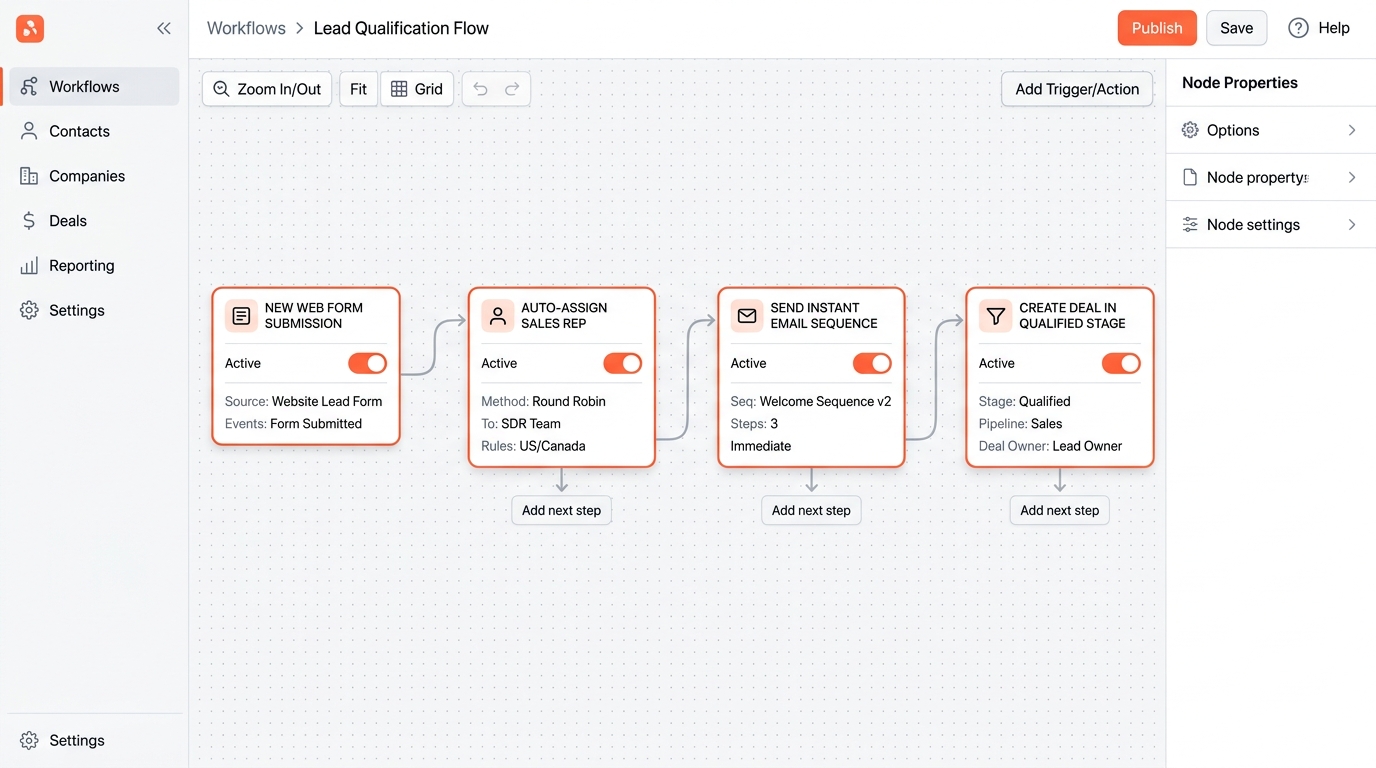
Task: Click the Options gear icon in properties
Action: tap(1190, 130)
